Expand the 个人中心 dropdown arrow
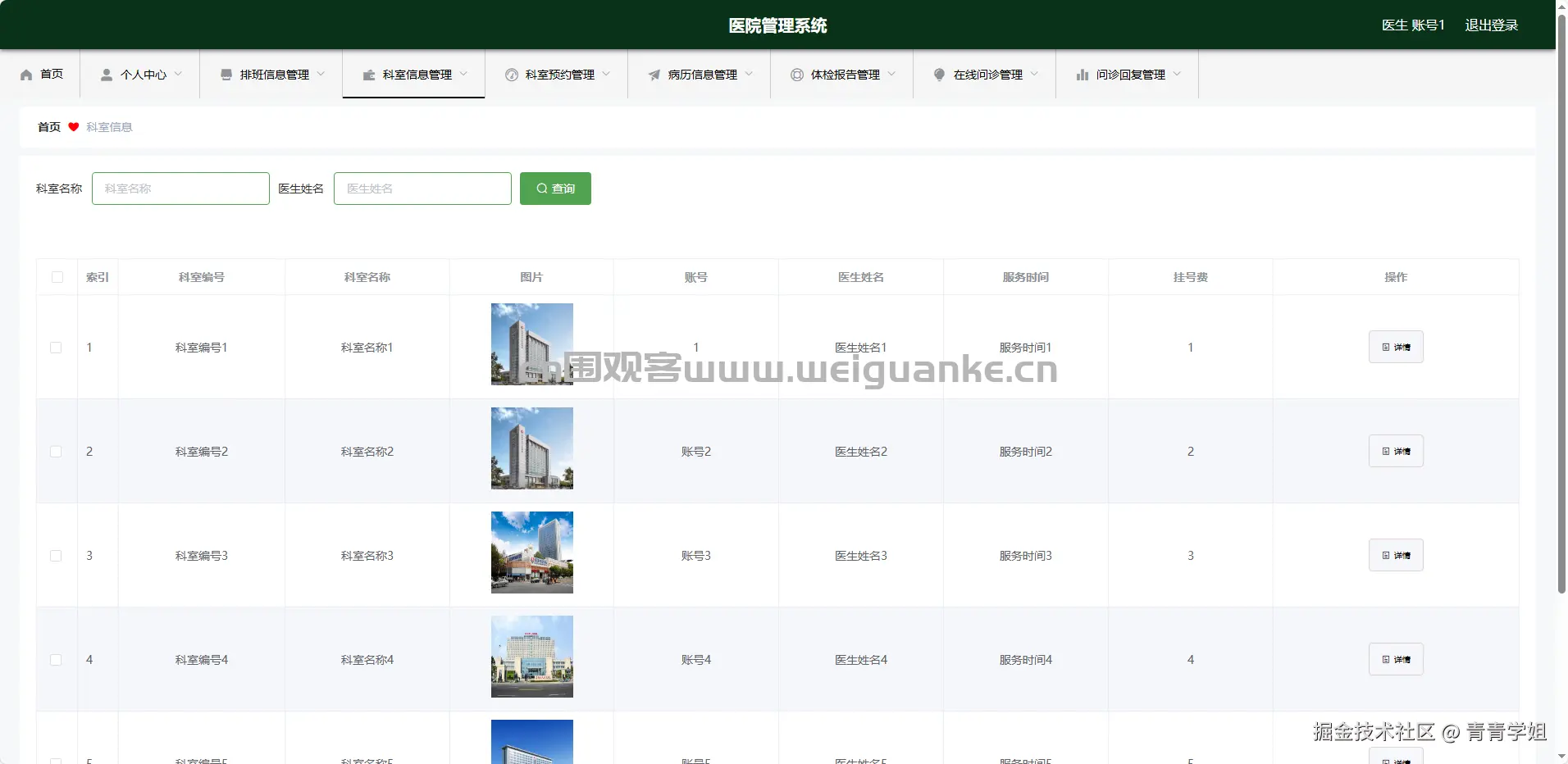The image size is (1568, 764). pyautogui.click(x=178, y=74)
